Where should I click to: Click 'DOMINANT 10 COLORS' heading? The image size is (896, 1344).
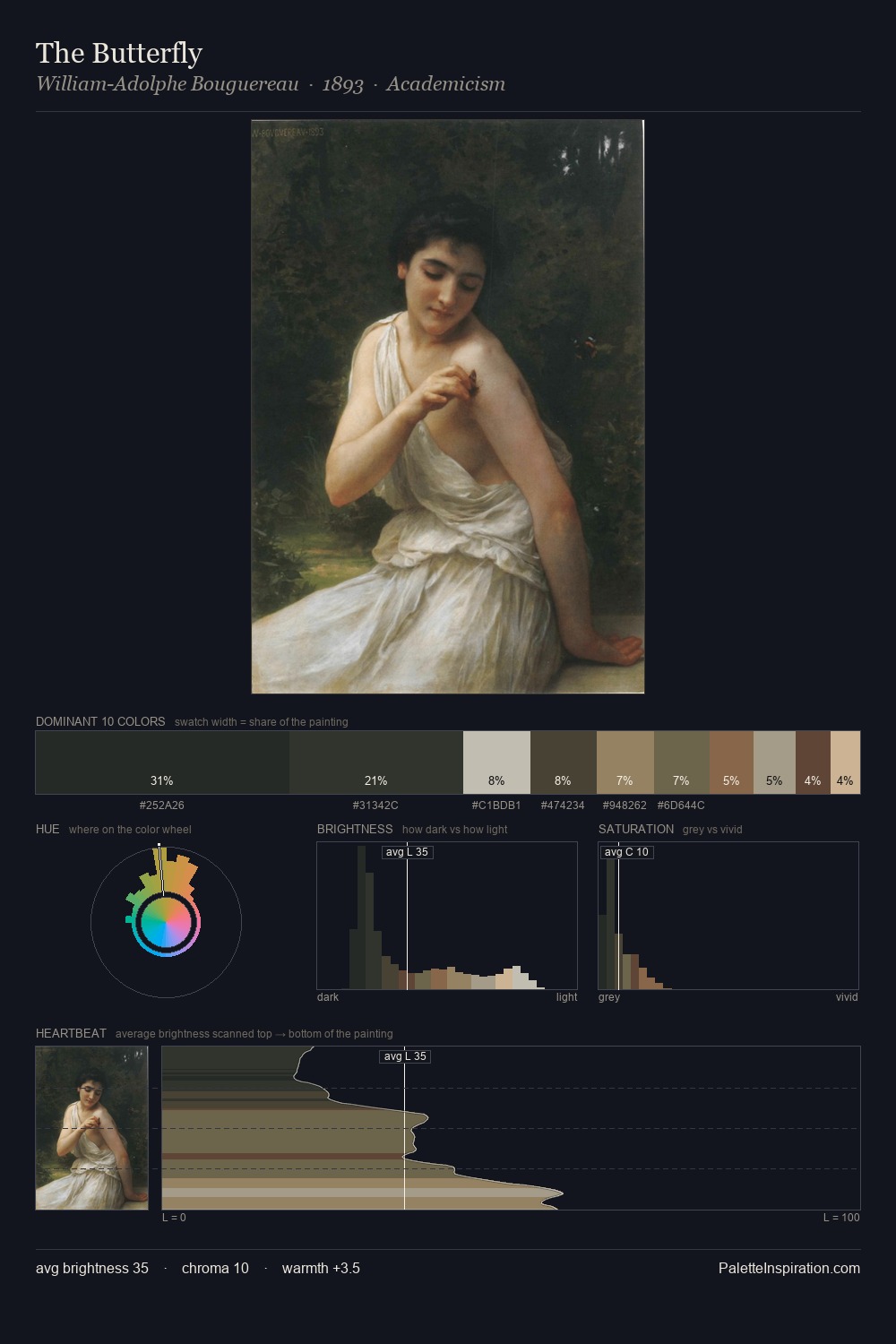[x=100, y=721]
